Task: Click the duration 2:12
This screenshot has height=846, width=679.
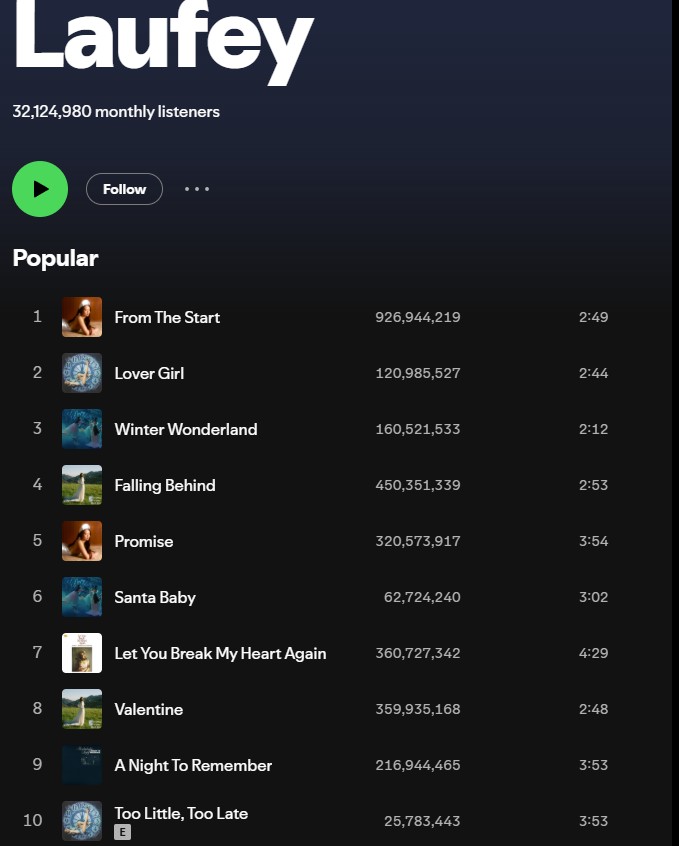Action: [x=594, y=429]
